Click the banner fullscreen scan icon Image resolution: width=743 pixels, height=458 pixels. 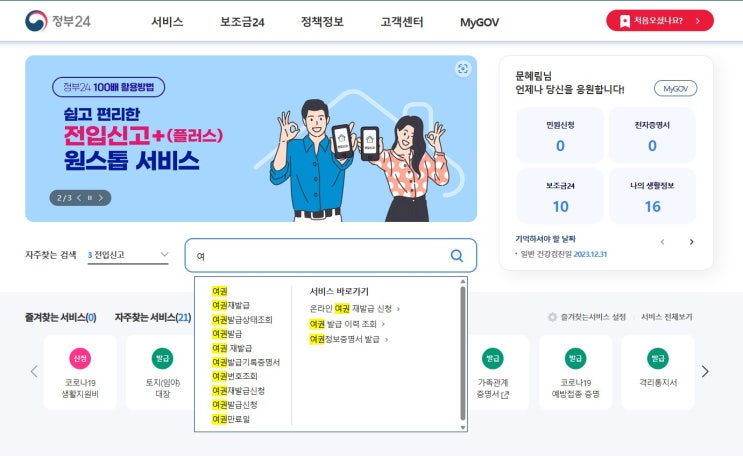[x=463, y=69]
